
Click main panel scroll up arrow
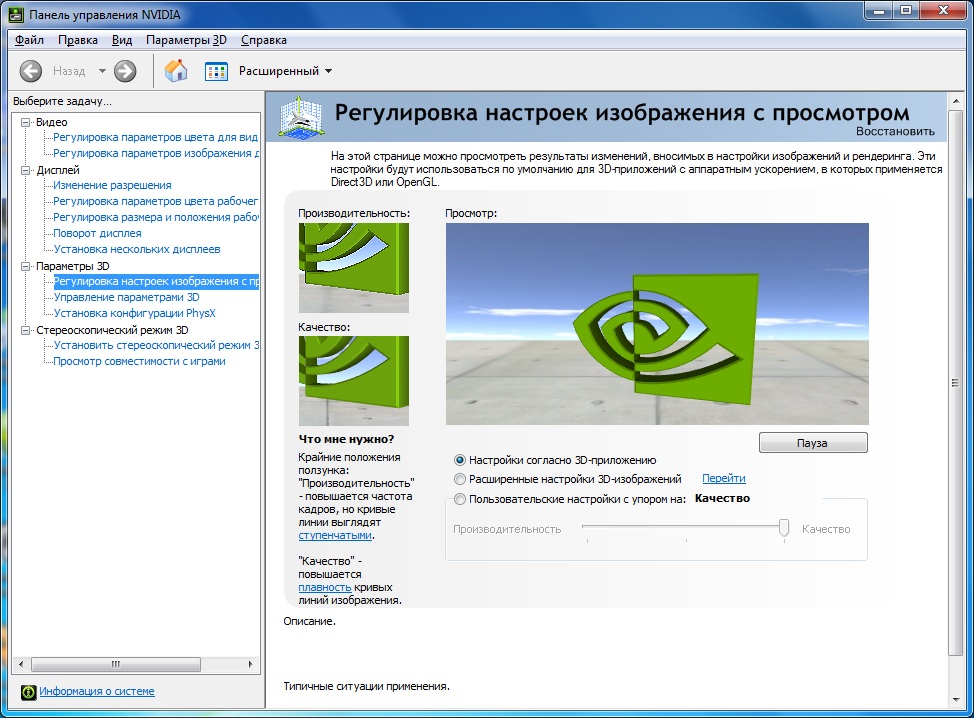(x=955, y=100)
